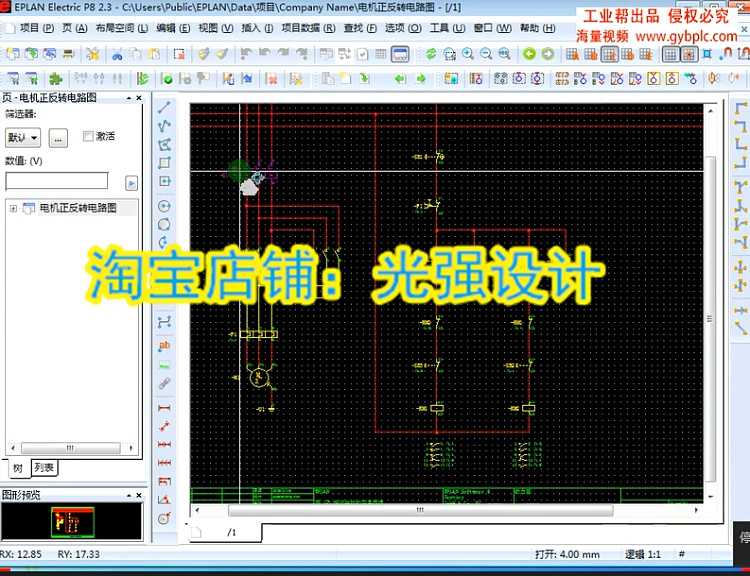Insert the first T-node connection symbol
This screenshot has width=750, height=576.
coord(740,186)
